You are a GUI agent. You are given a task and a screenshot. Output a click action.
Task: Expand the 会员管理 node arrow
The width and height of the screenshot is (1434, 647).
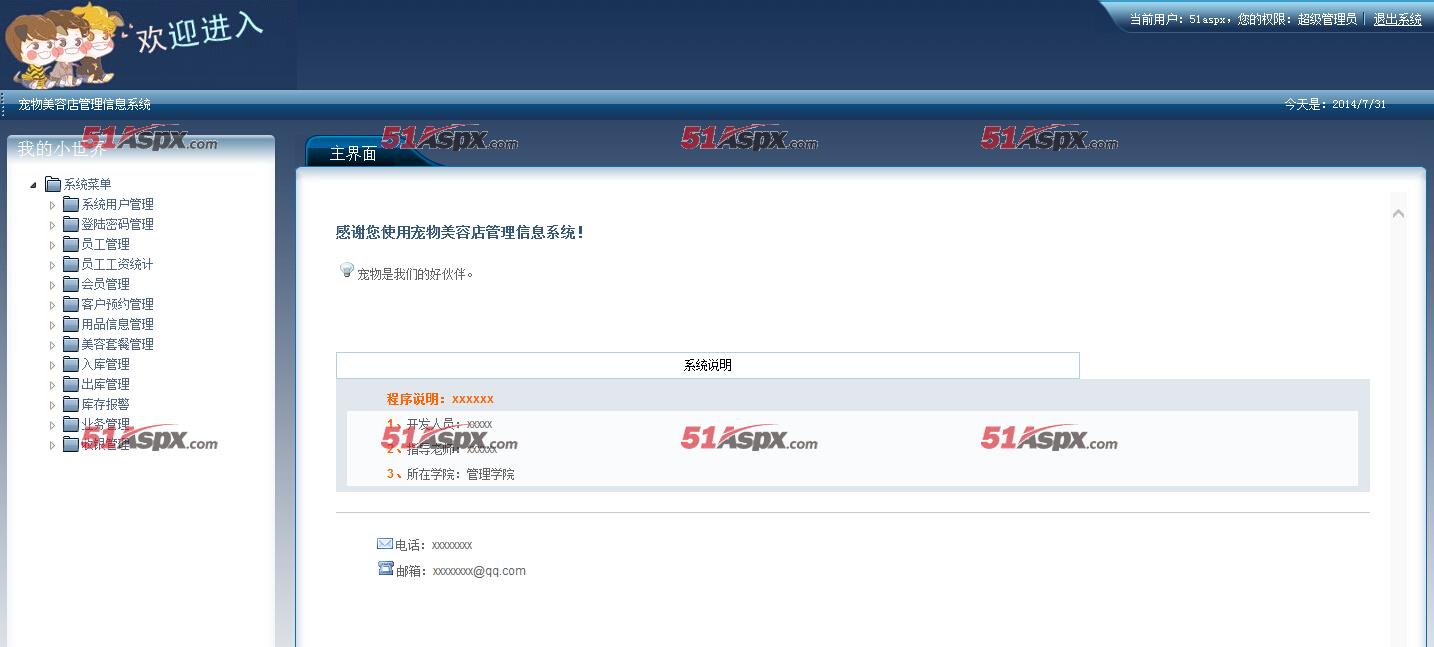click(x=53, y=285)
